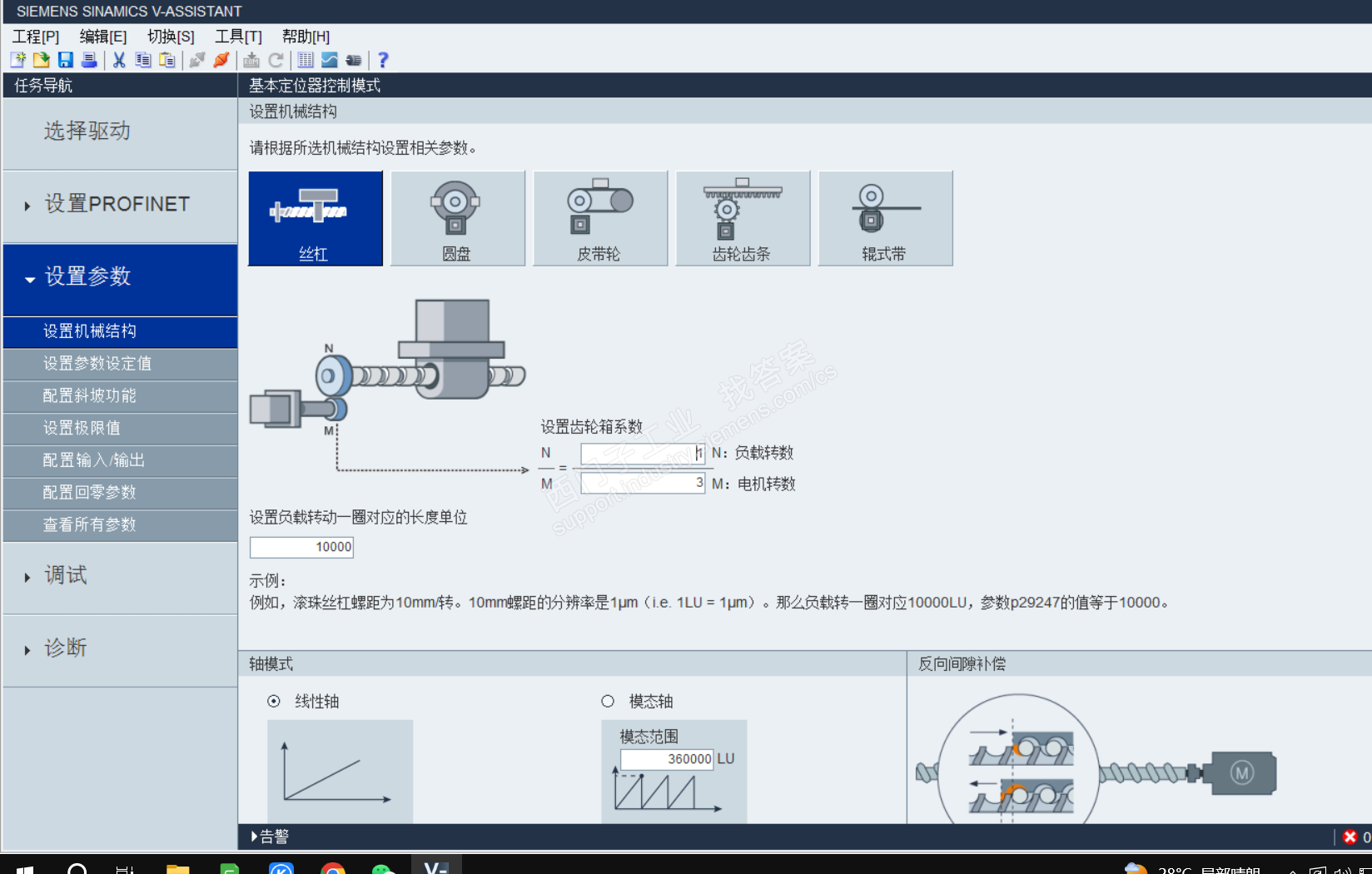
Task: Click the 设置负载转动一圈对应的长度单位 label
Action: pyautogui.click(x=358, y=518)
